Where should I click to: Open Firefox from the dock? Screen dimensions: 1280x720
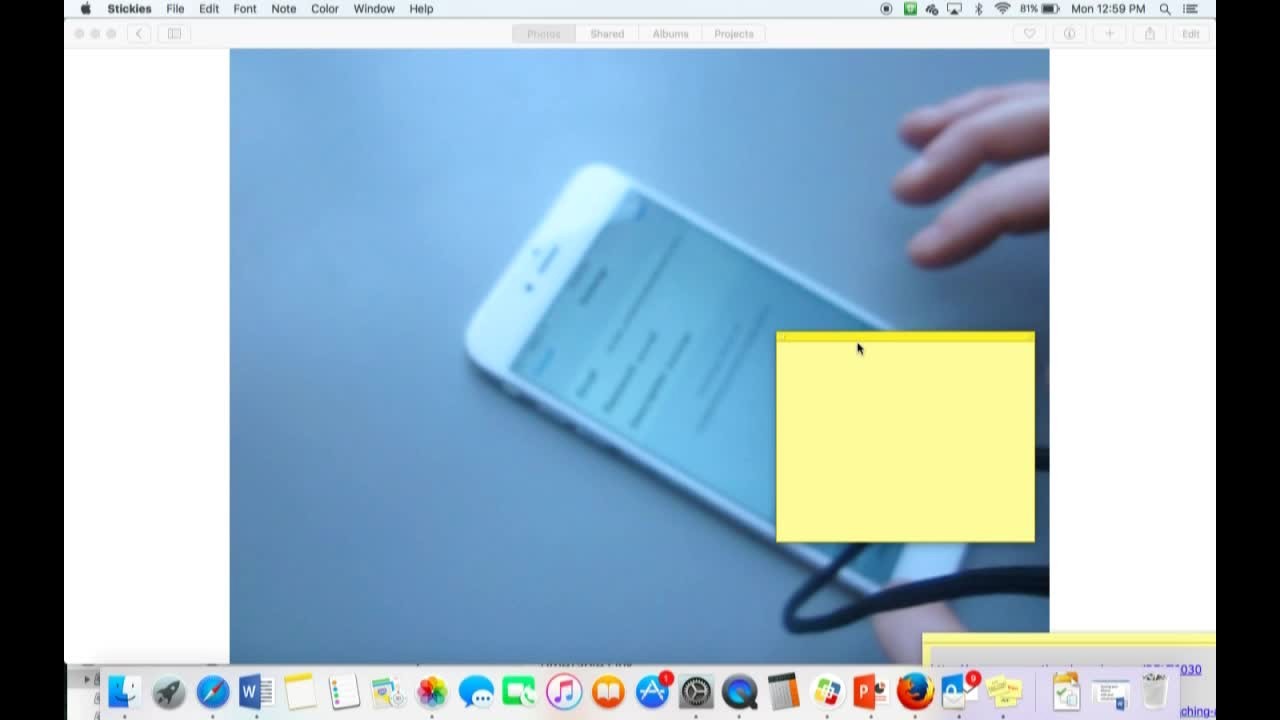point(914,692)
